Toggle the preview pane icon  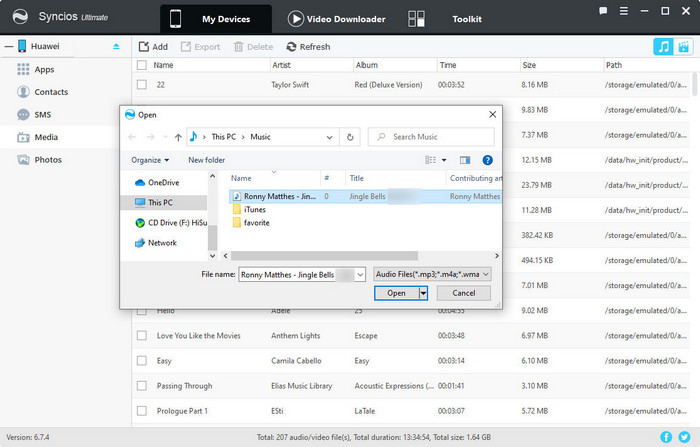[x=465, y=160]
